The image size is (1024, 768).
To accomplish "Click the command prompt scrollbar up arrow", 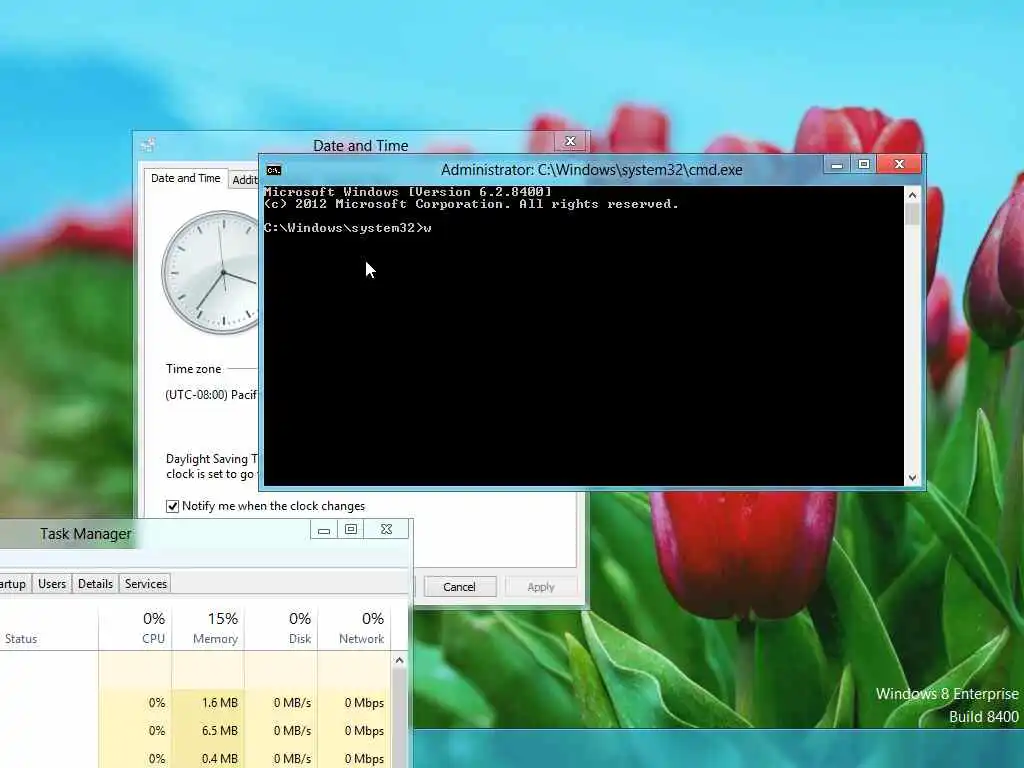I will click(912, 195).
